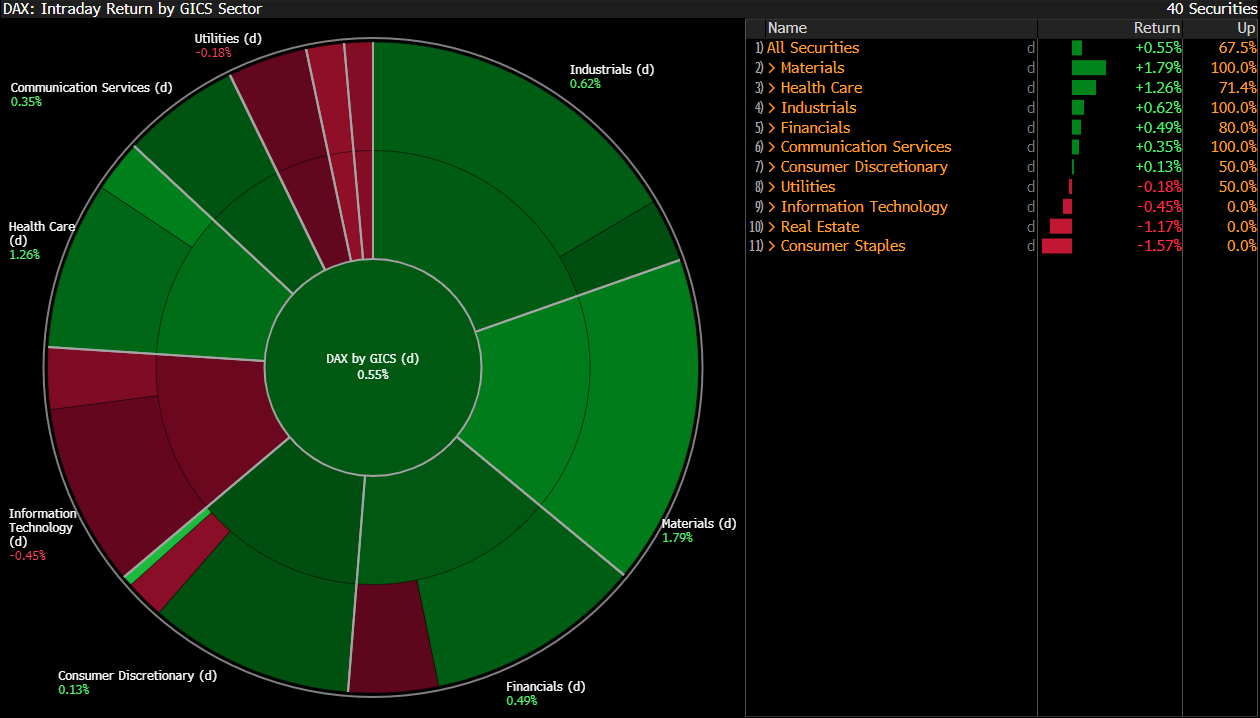This screenshot has width=1260, height=718.
Task: Select the All Securities row name
Action: [x=813, y=48]
